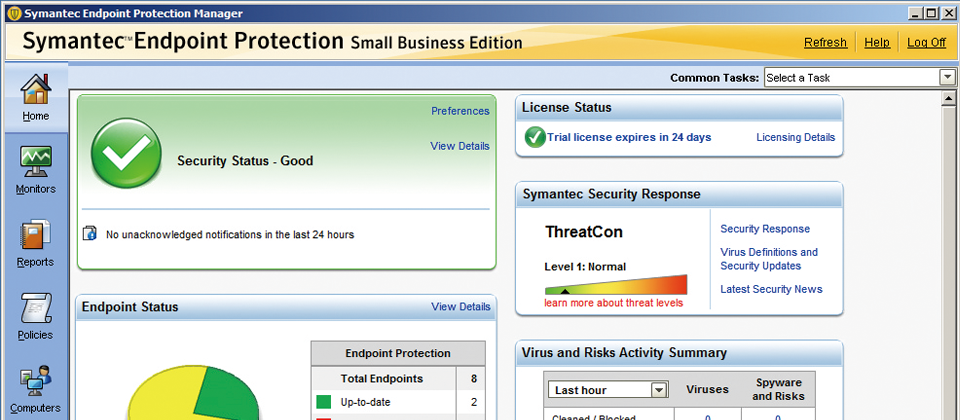Open the Home page icon

click(x=35, y=91)
